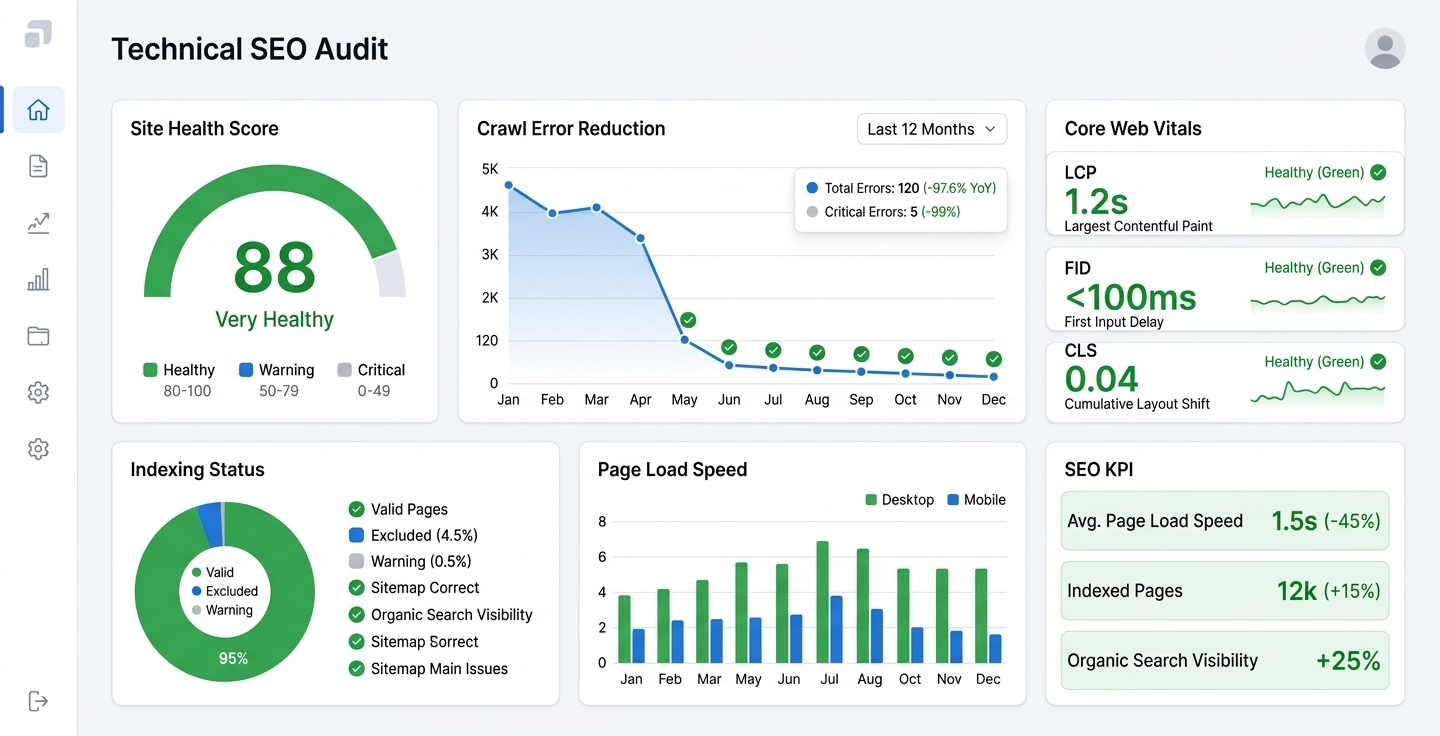Image resolution: width=1440 pixels, height=736 pixels.
Task: Click the Very Healthy label
Action: pos(275,320)
